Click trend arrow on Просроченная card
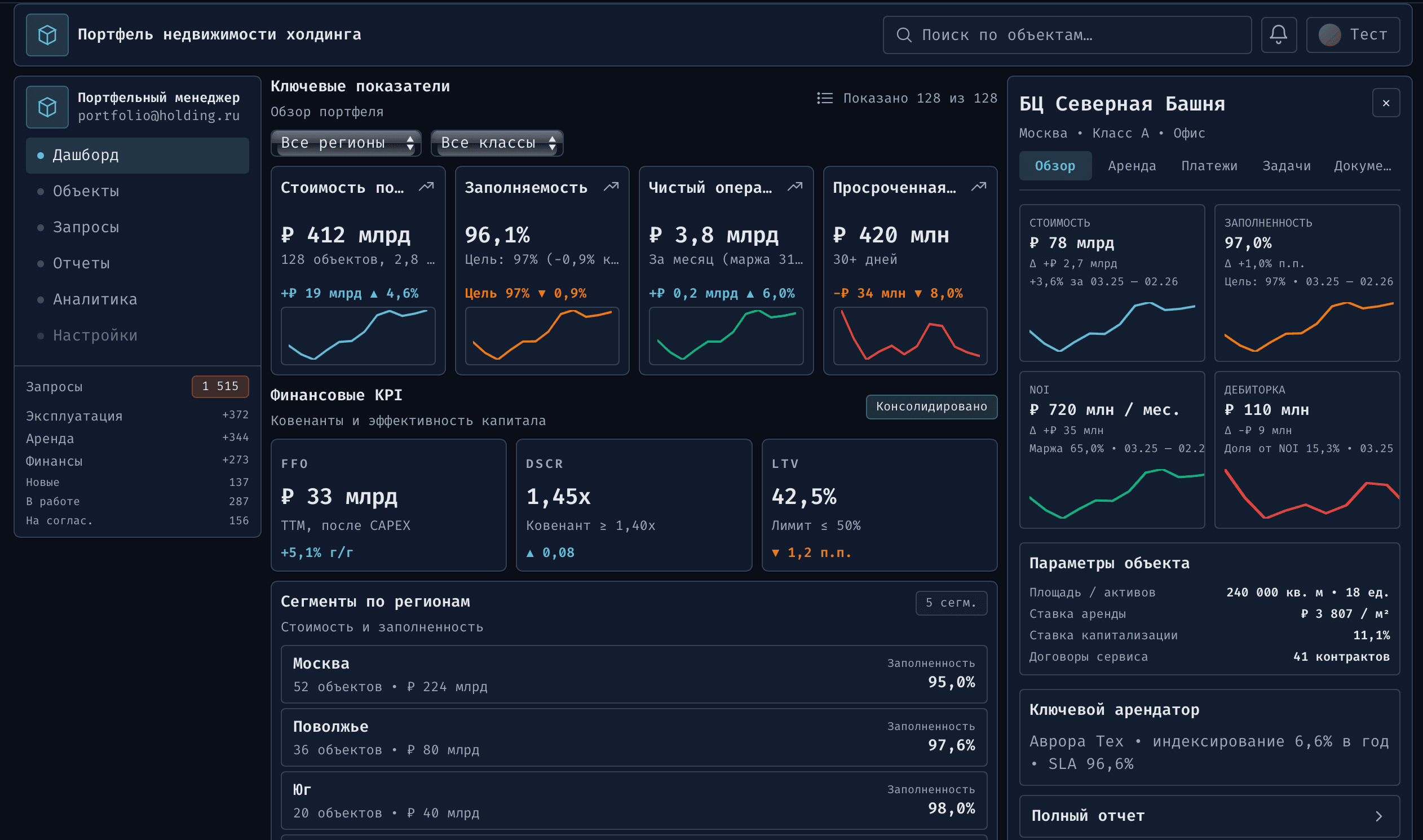 (x=979, y=187)
